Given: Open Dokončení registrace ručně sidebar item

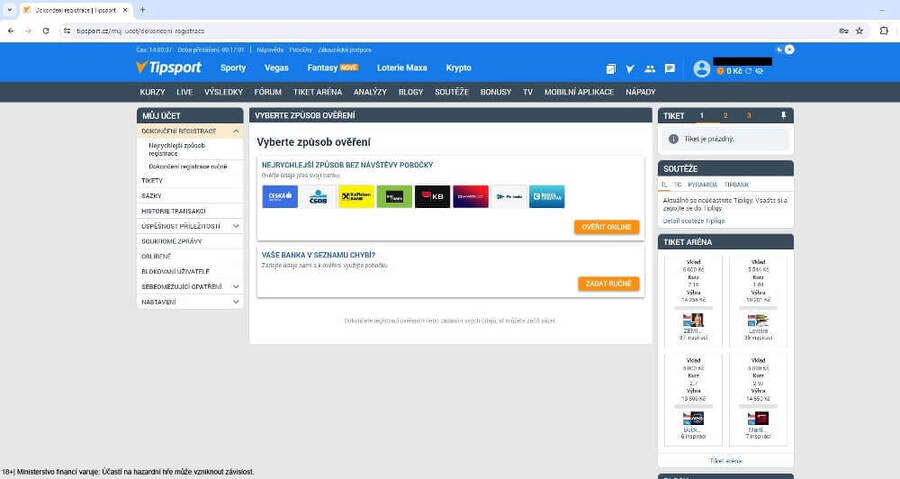Looking at the screenshot, I should [188, 166].
